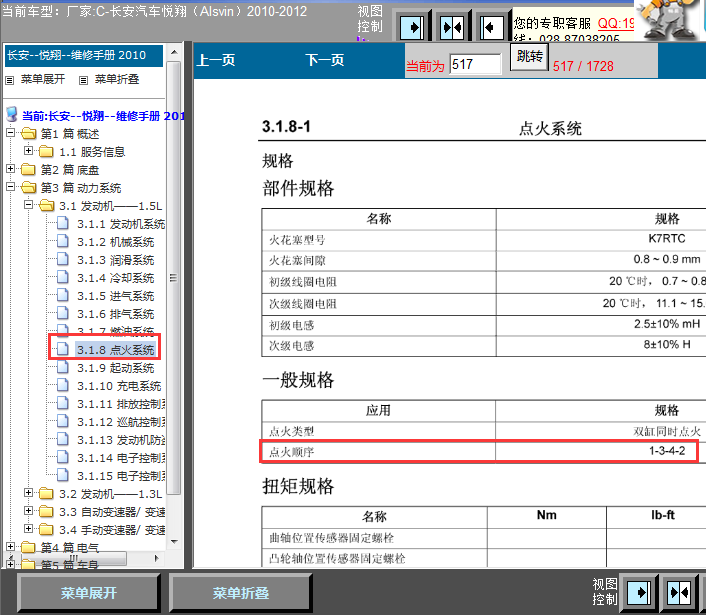This screenshot has height=615, width=706.
Task: Click the current page number input field
Action: point(475,64)
